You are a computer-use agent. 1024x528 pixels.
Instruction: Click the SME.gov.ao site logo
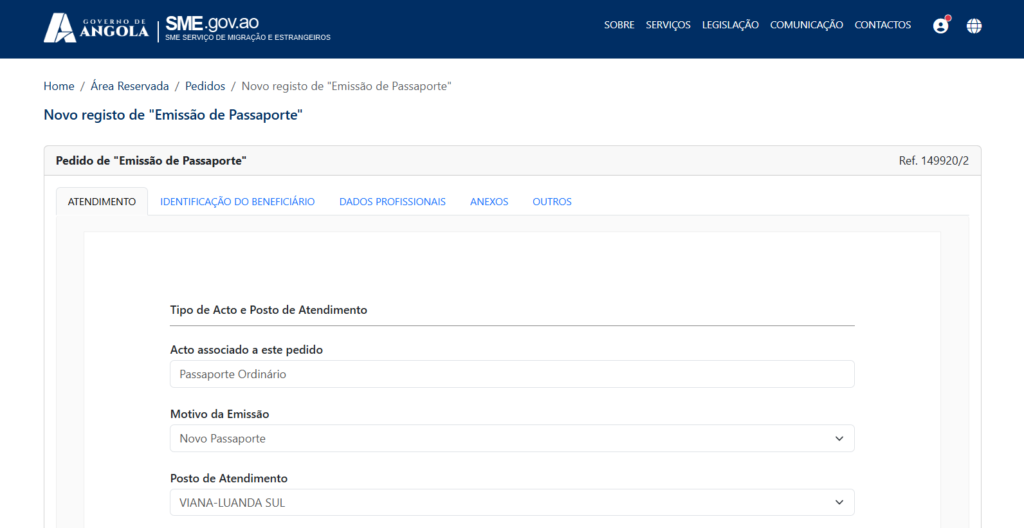(246, 28)
